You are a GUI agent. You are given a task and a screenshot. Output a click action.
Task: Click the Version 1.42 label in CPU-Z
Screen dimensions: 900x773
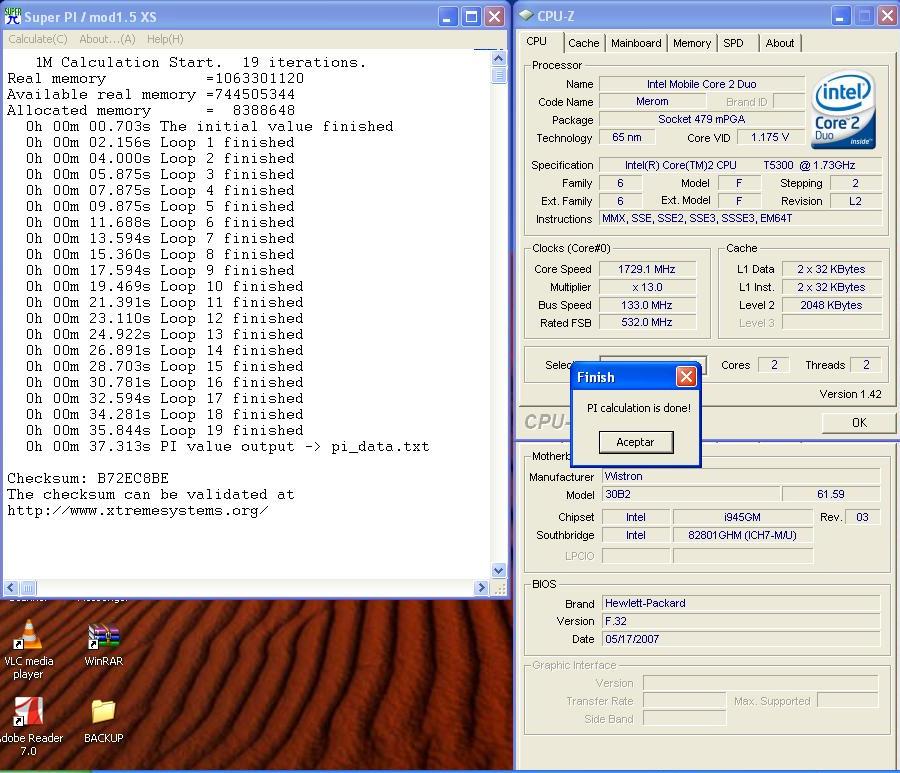tap(850, 394)
